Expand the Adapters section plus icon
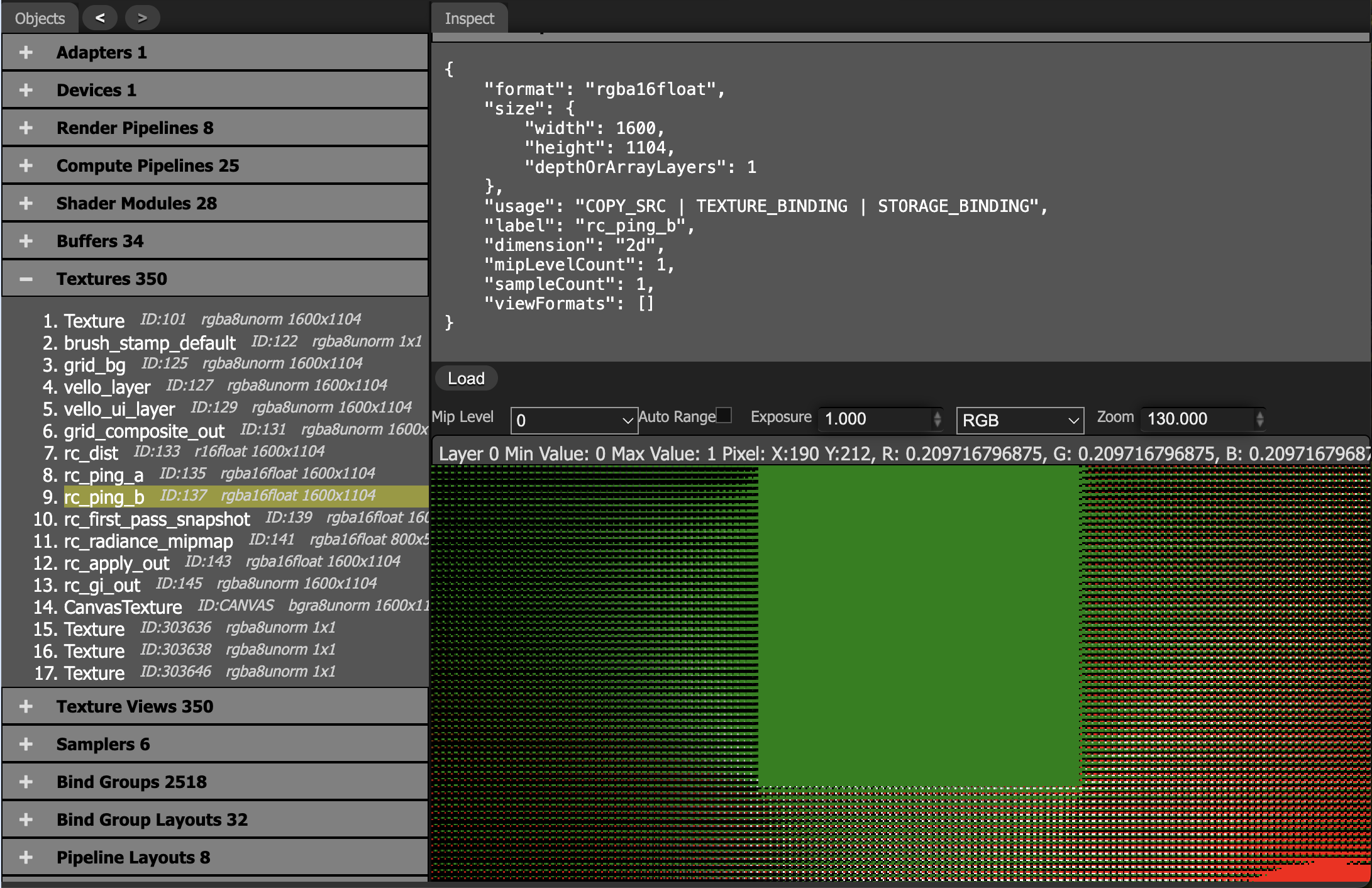This screenshot has width=1372, height=888. 26,52
